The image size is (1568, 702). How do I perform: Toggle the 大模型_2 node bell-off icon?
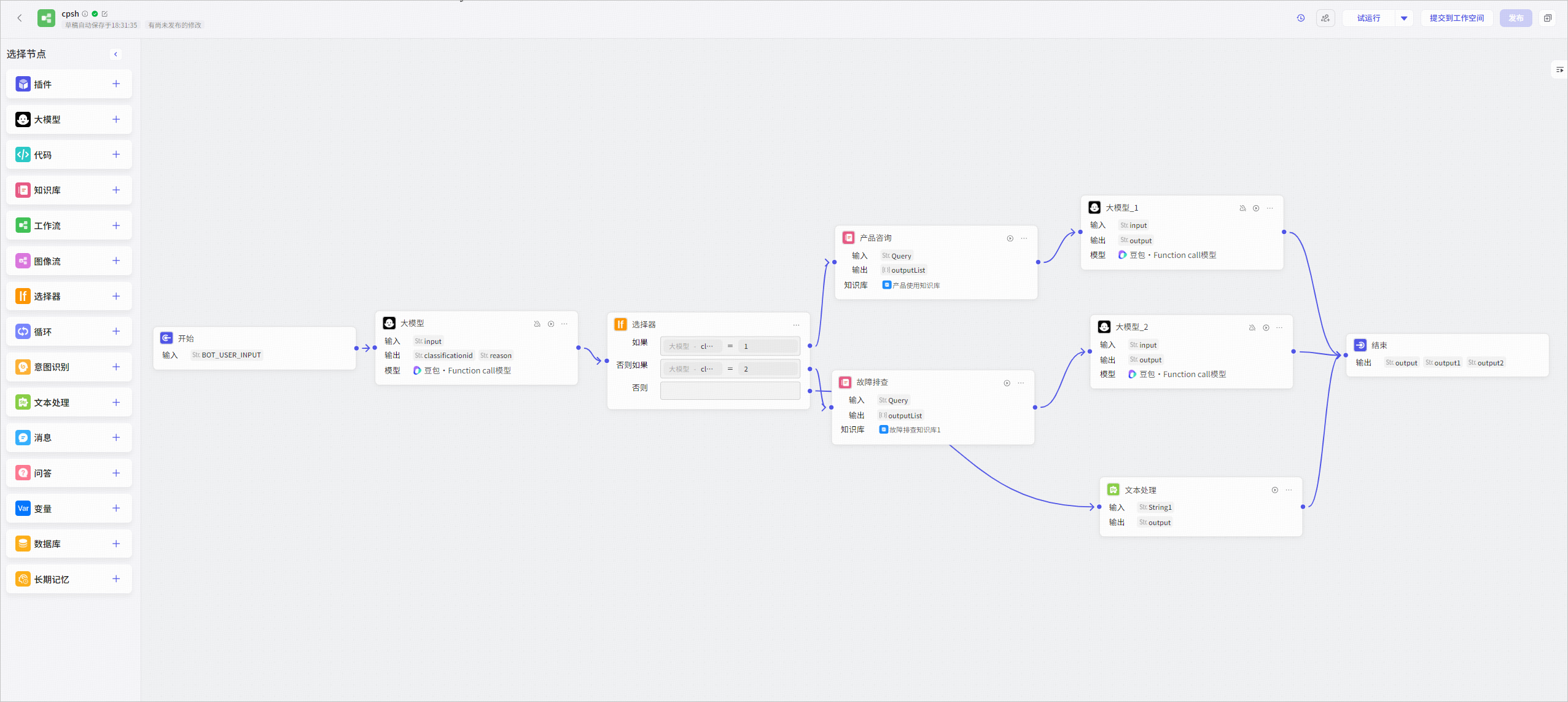pyautogui.click(x=1252, y=327)
